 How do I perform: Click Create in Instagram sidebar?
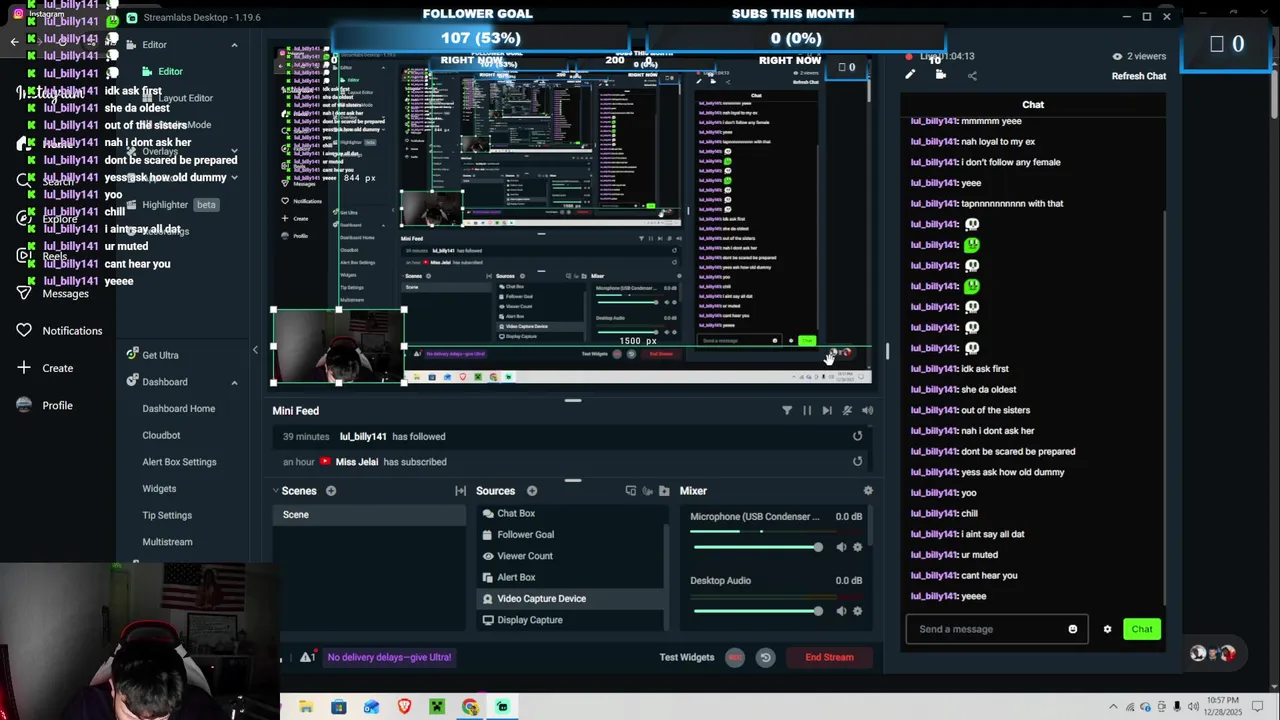(45, 368)
